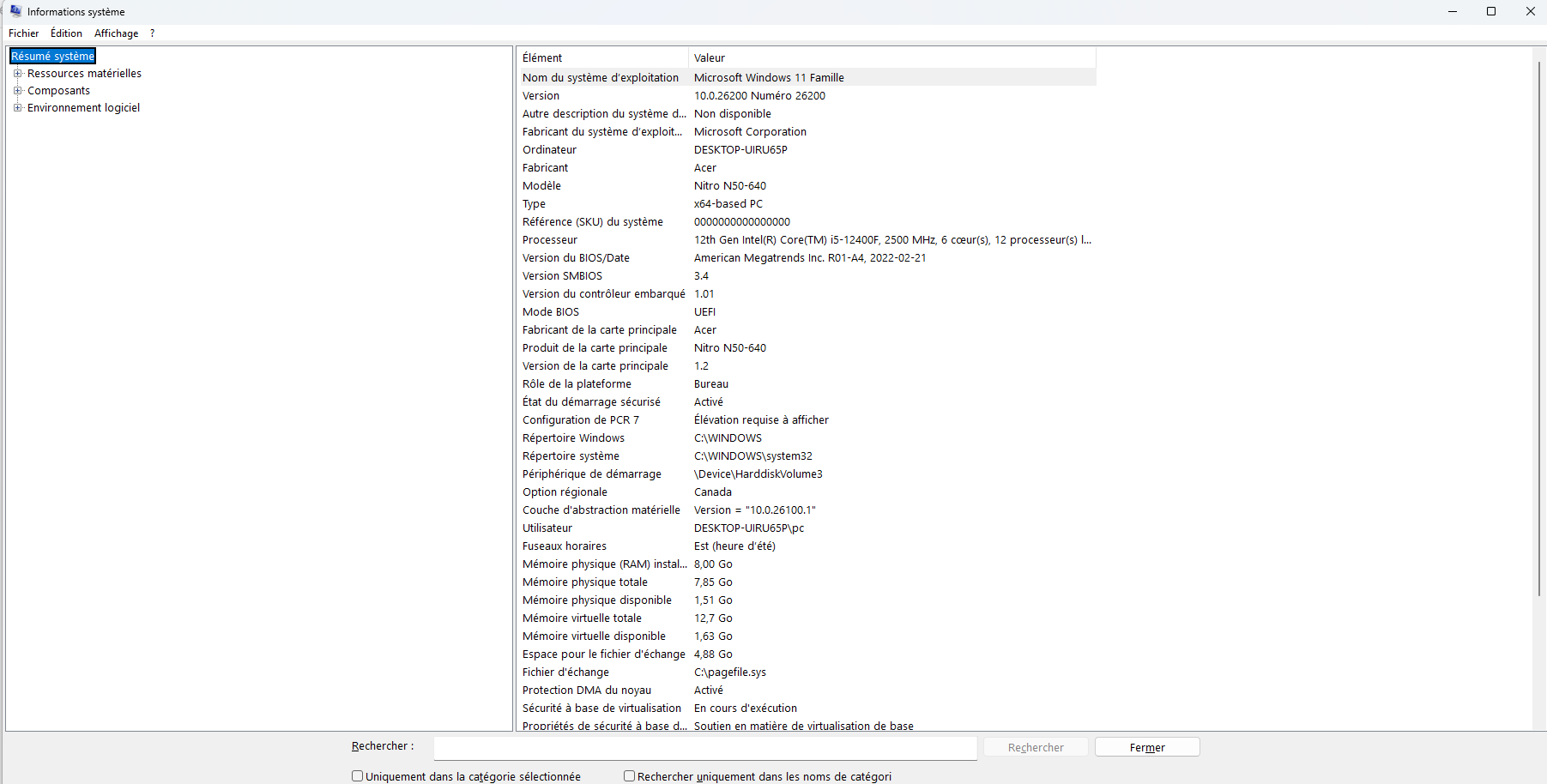Select Environnement logiciel tree label

[x=83, y=107]
